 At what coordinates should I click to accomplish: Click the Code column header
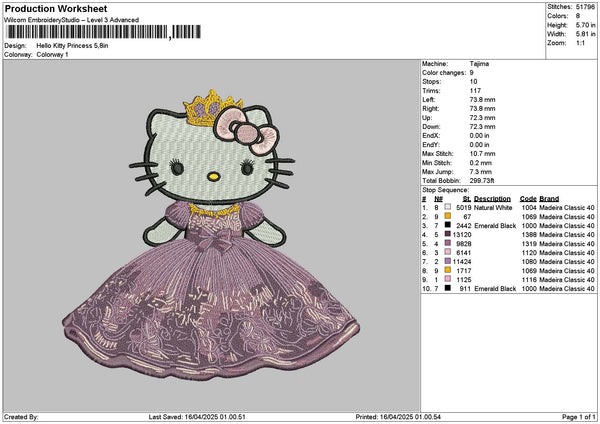[x=528, y=199]
